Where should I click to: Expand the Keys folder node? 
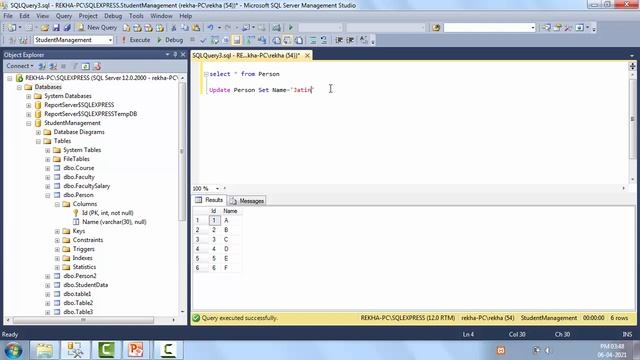click(x=57, y=231)
